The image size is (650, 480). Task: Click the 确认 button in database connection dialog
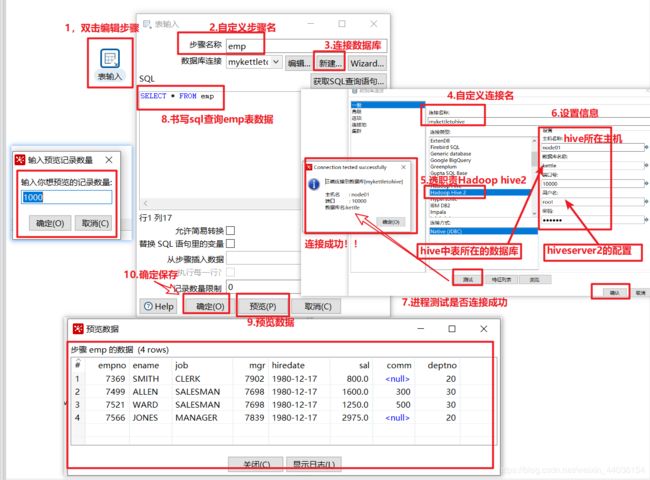click(x=615, y=293)
